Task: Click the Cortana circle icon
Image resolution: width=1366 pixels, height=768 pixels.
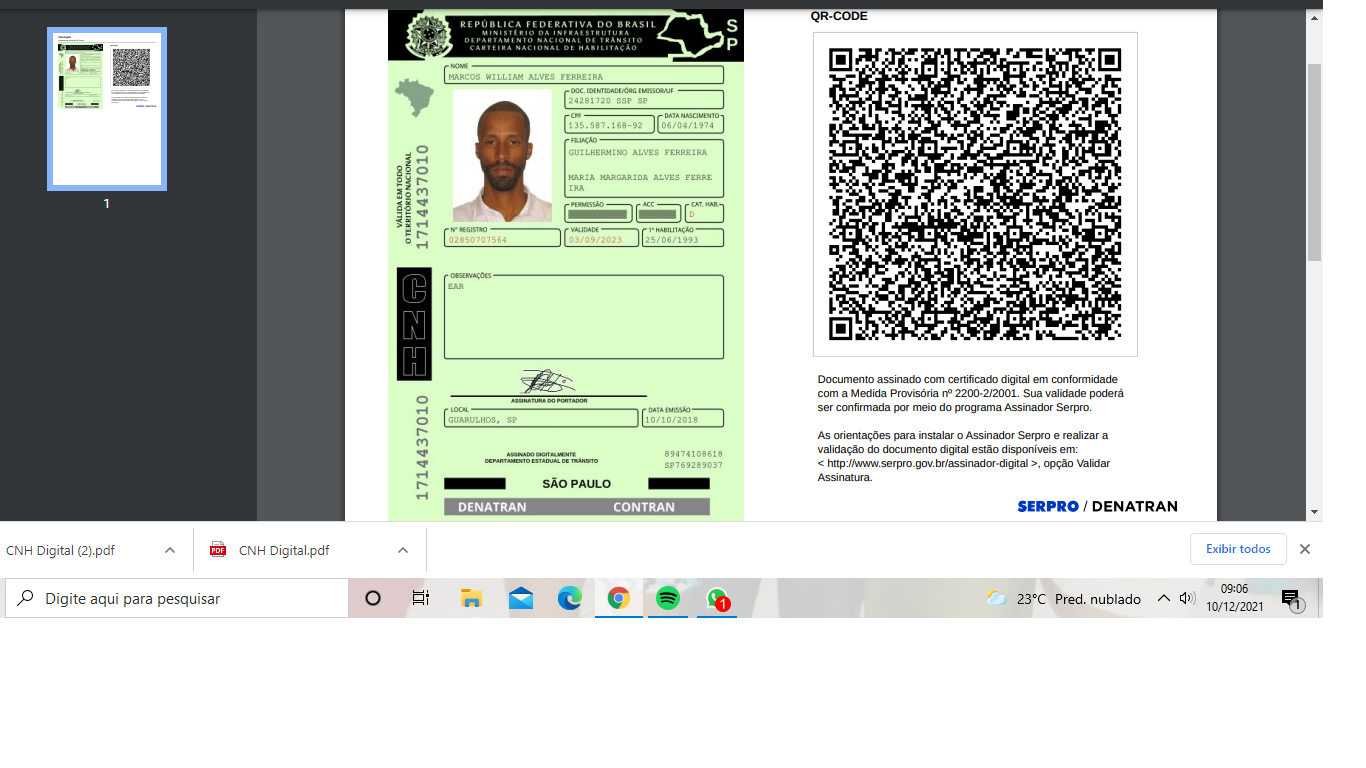Action: click(373, 598)
